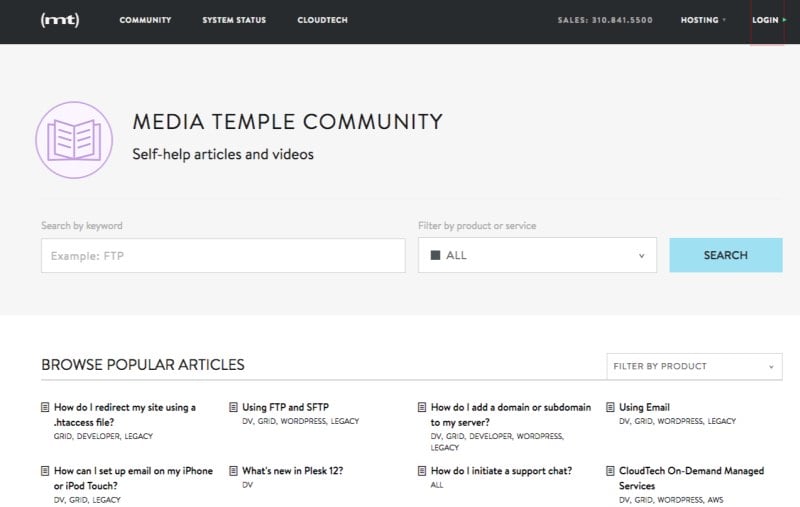This screenshot has height=507, width=800.
Task: Open the ALL product or service dropdown
Action: [x=537, y=255]
